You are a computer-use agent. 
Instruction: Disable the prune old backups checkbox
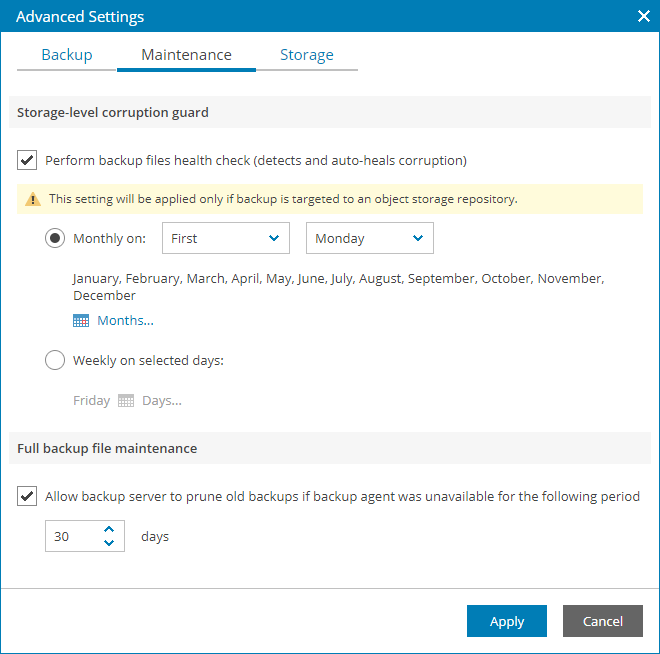point(27,496)
